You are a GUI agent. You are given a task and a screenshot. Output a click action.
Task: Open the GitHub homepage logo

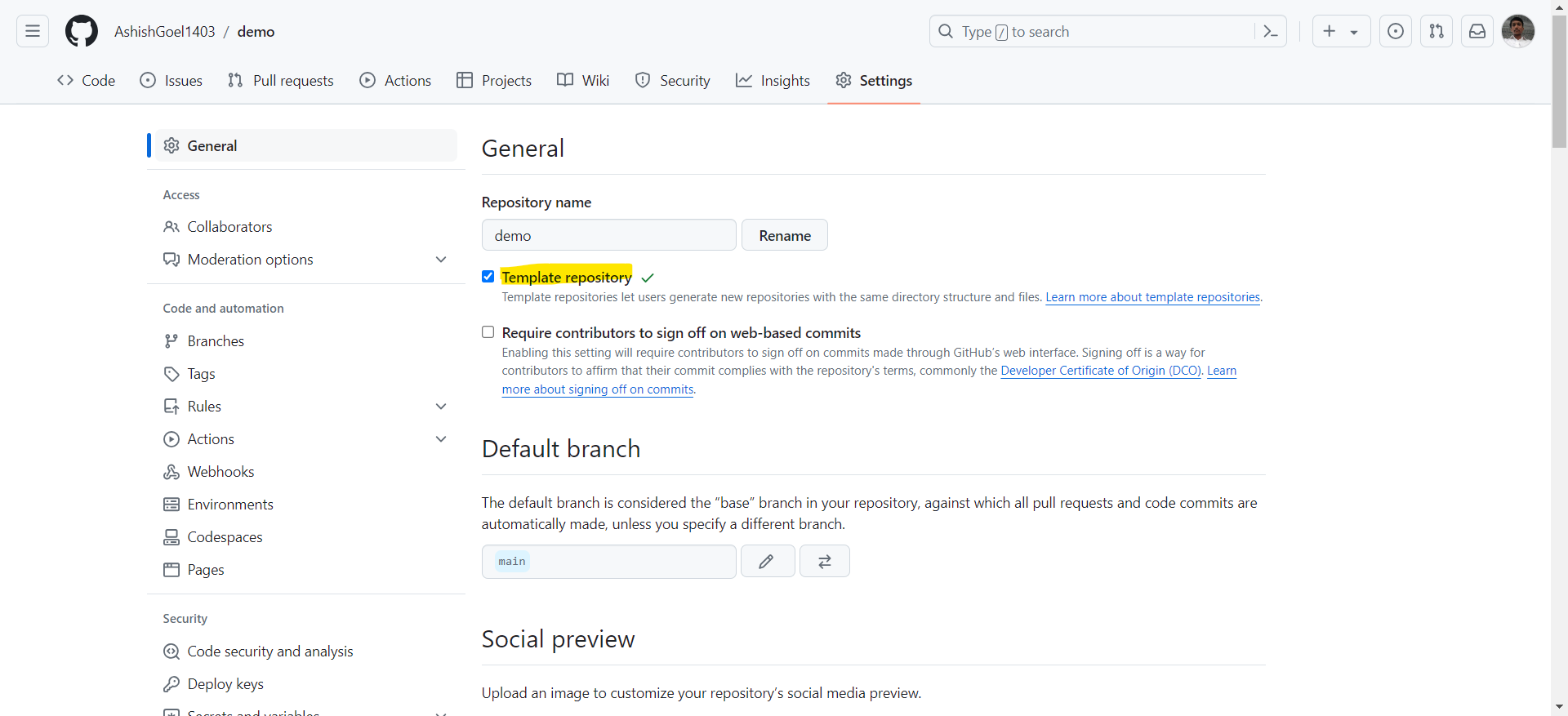82,32
